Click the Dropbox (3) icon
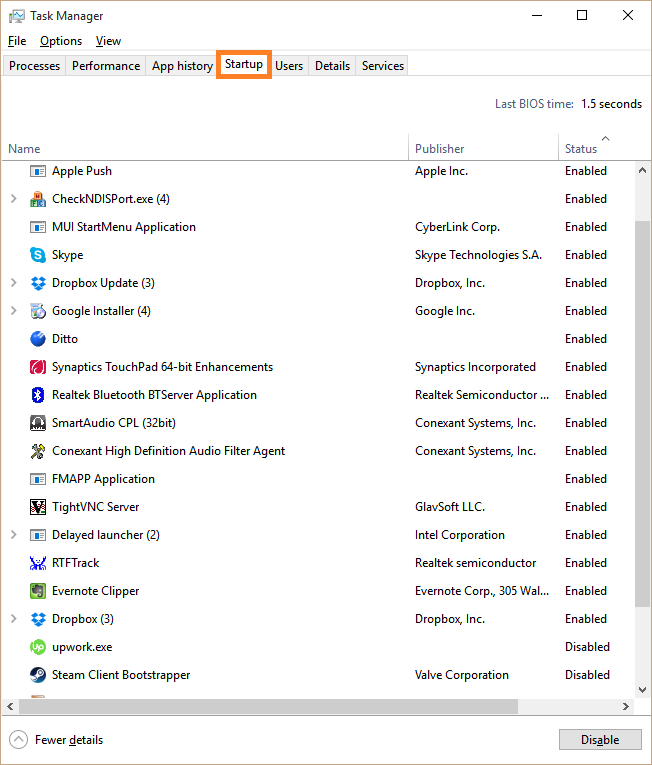The width and height of the screenshot is (652, 765). (38, 619)
